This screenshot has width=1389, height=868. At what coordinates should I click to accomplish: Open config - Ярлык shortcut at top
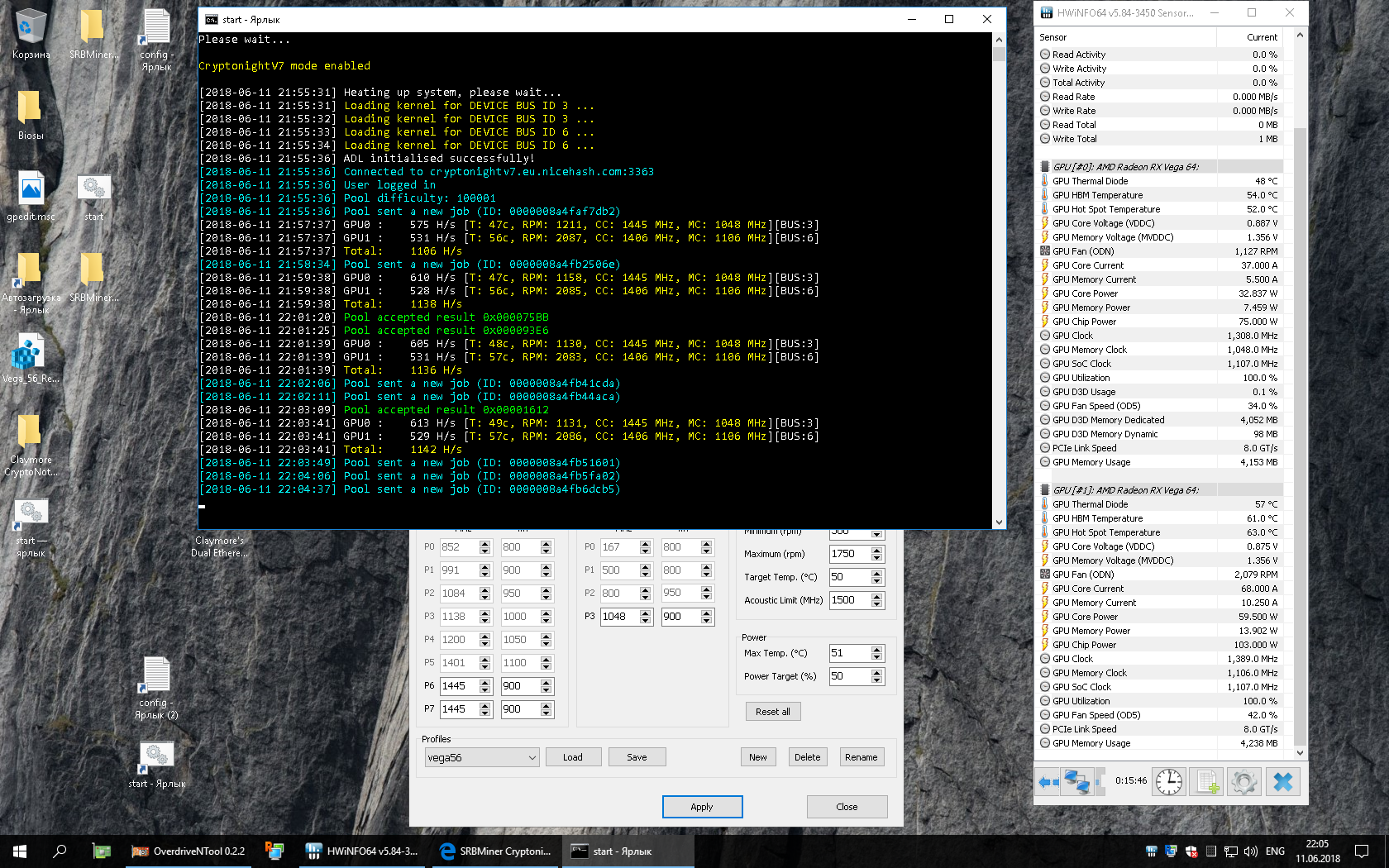156,39
